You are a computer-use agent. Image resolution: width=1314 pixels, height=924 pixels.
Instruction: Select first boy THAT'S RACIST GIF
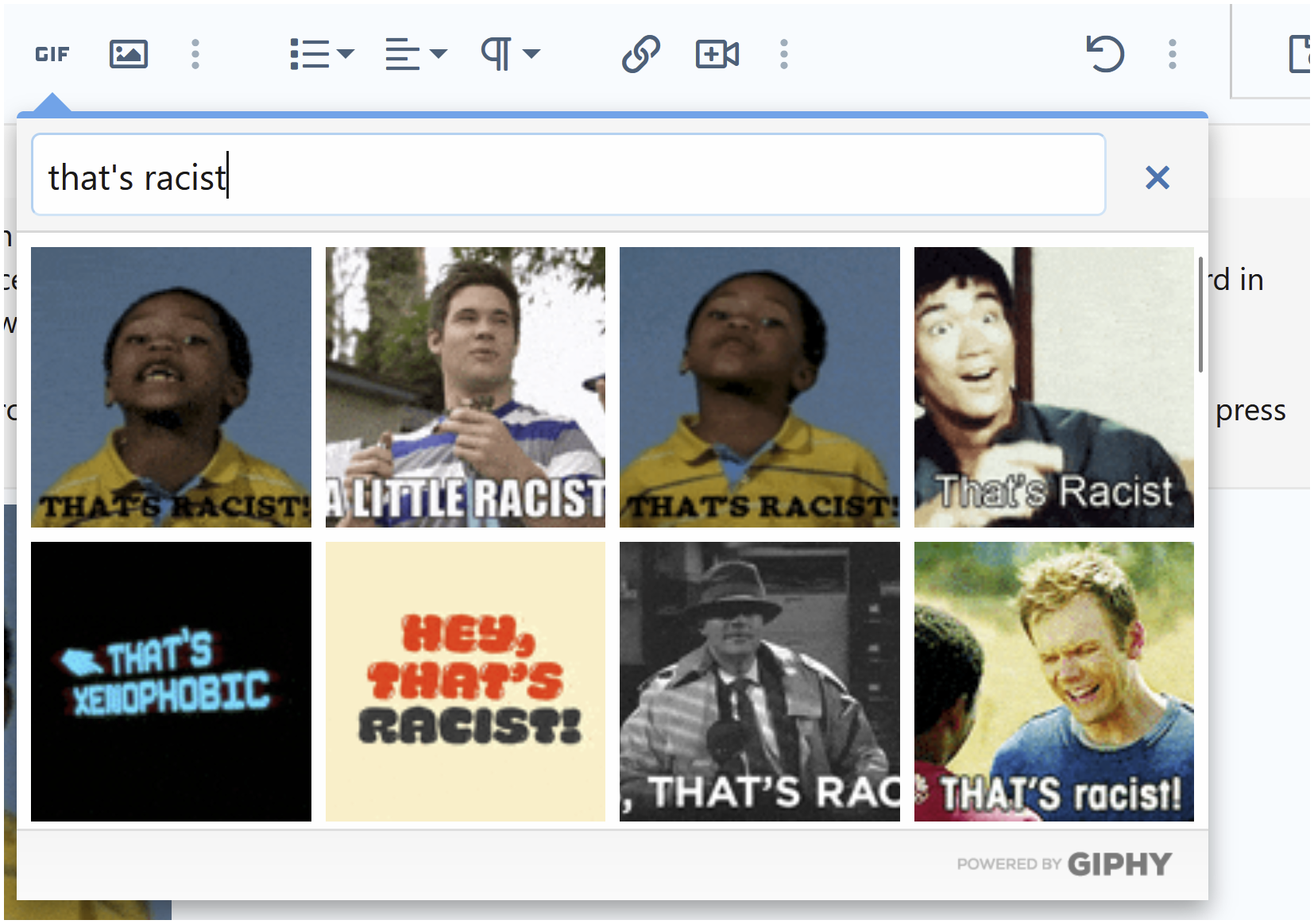coord(172,387)
